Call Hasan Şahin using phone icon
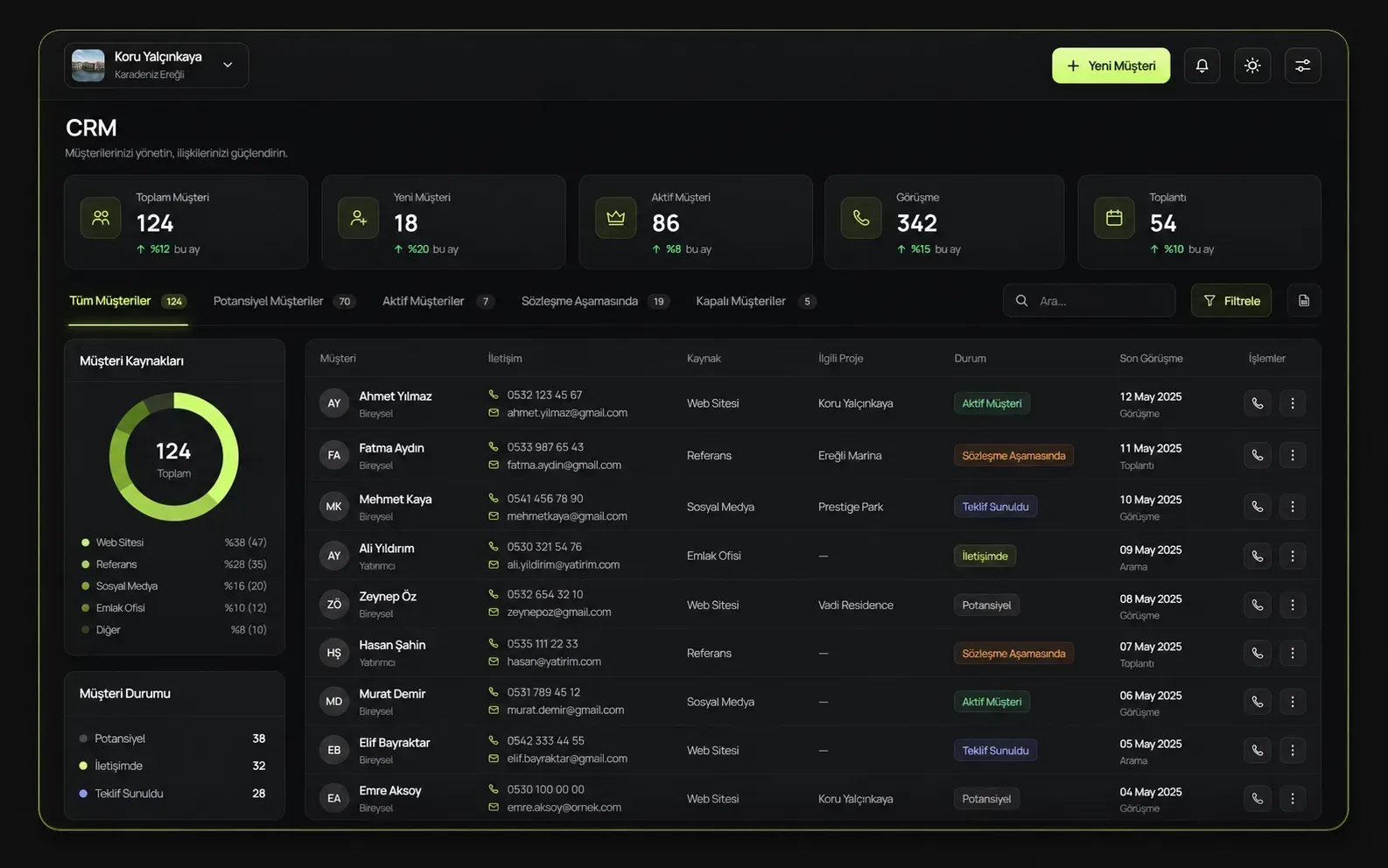The width and height of the screenshot is (1388, 868). click(1258, 653)
